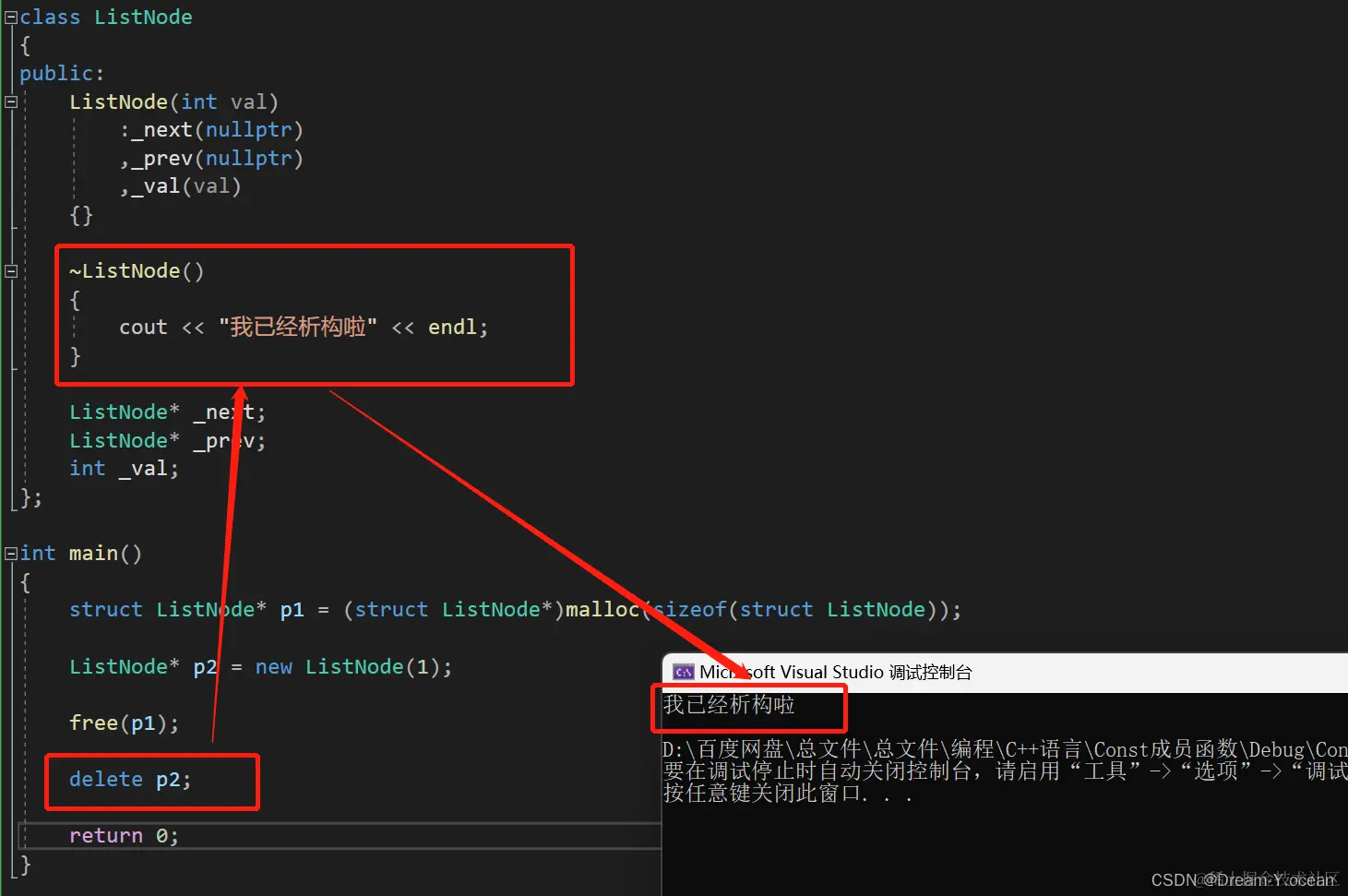Click 'sizeof' in the malloc call
The width and height of the screenshot is (1348, 896).
[690, 610]
